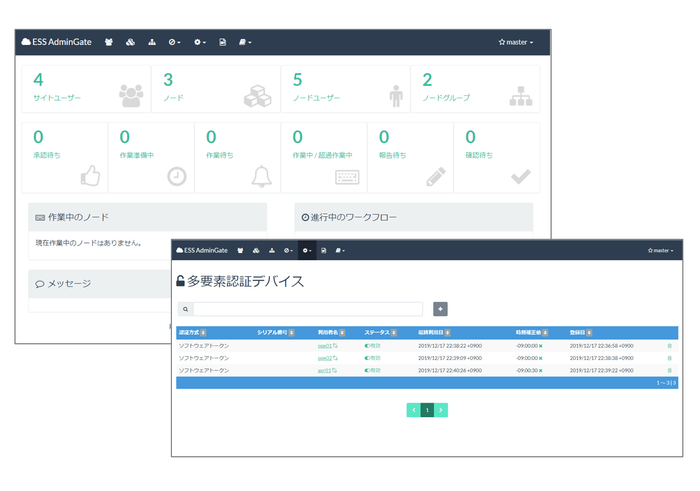Expand the book dropdown in the back navbar
This screenshot has width=700, height=491.
[245, 43]
